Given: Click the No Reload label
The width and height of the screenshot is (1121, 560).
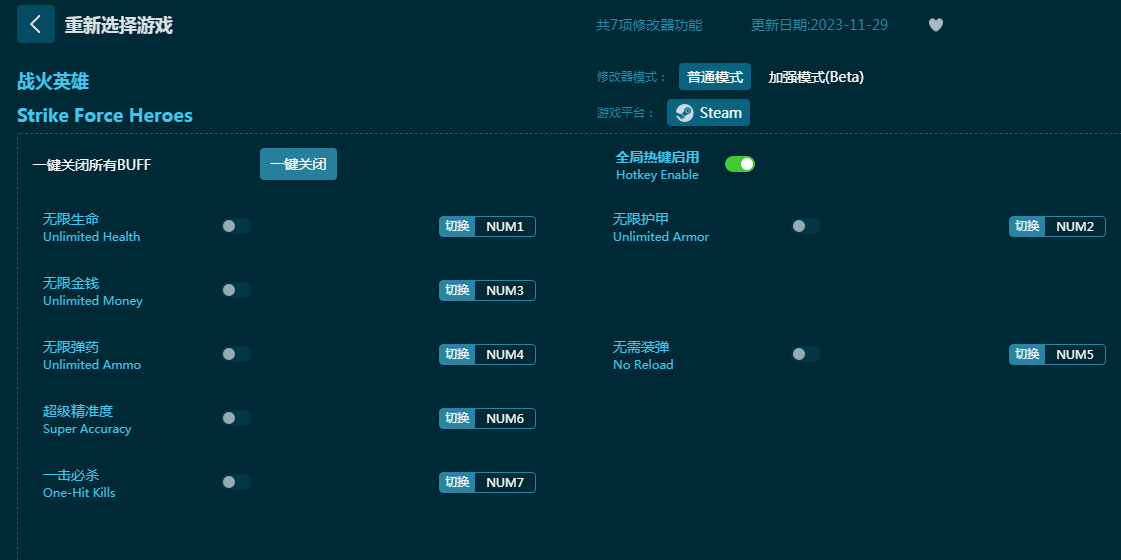Looking at the screenshot, I should [643, 365].
